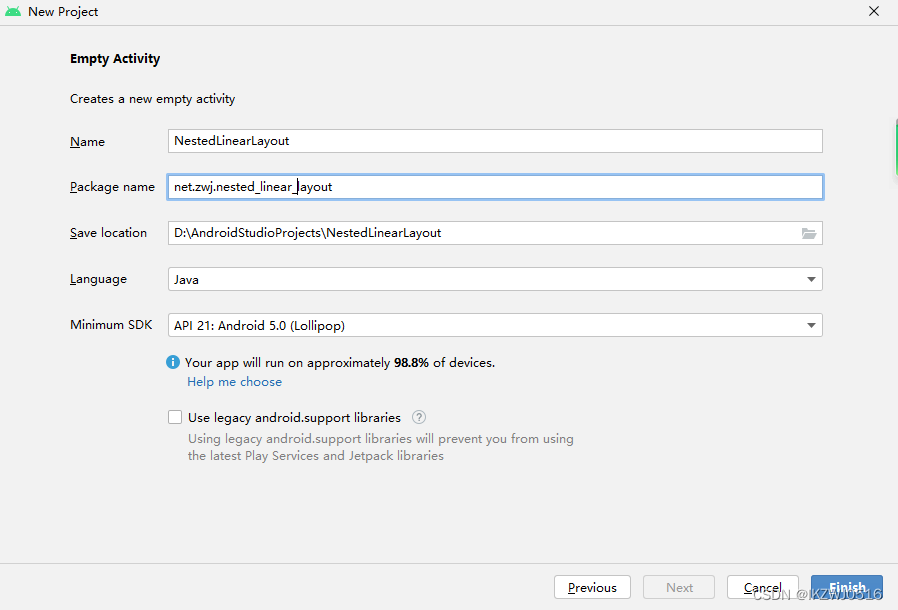Enable Use legacy android.support libraries checkbox
898x610 pixels.
(x=175, y=417)
